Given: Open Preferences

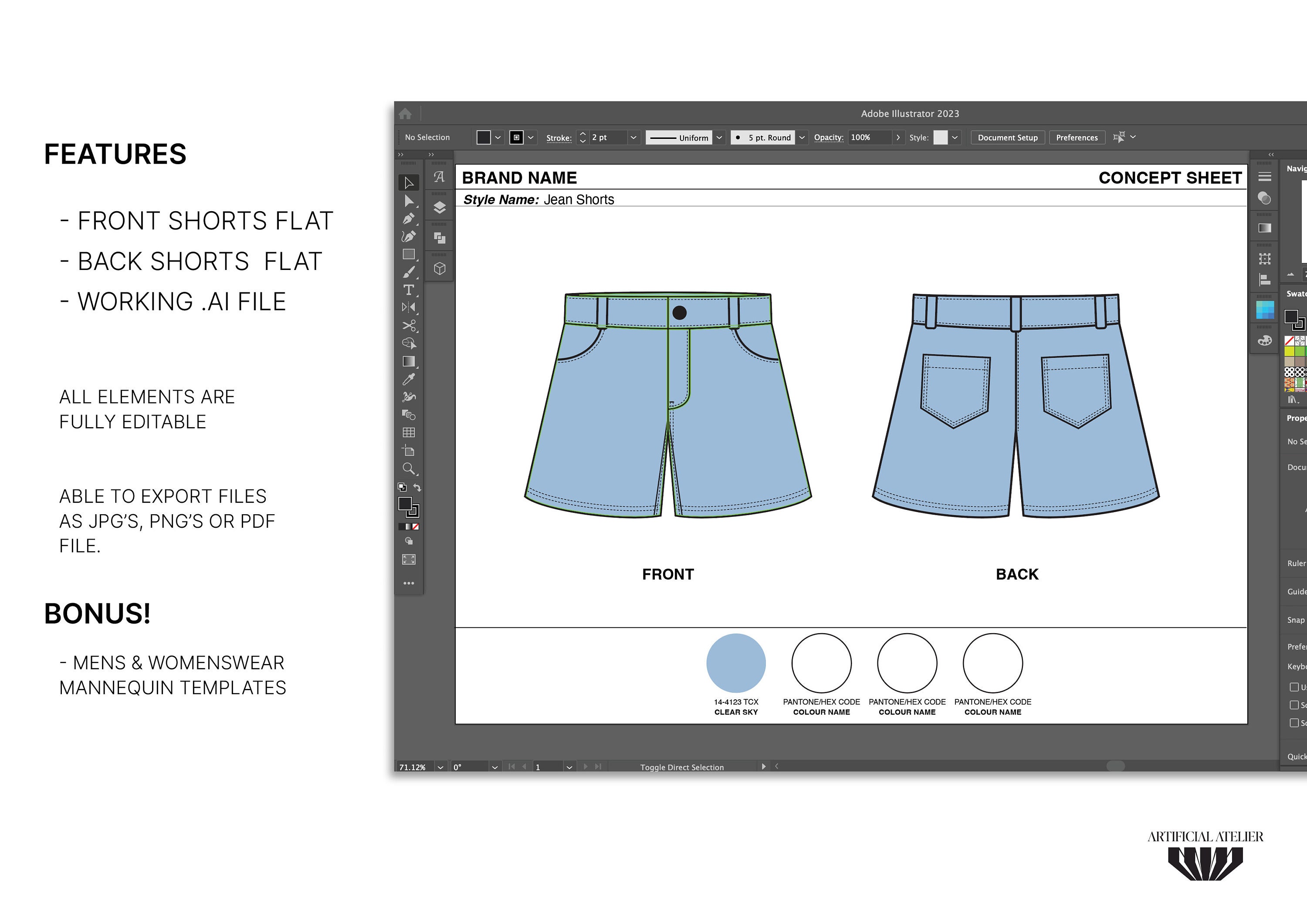Looking at the screenshot, I should [1077, 137].
